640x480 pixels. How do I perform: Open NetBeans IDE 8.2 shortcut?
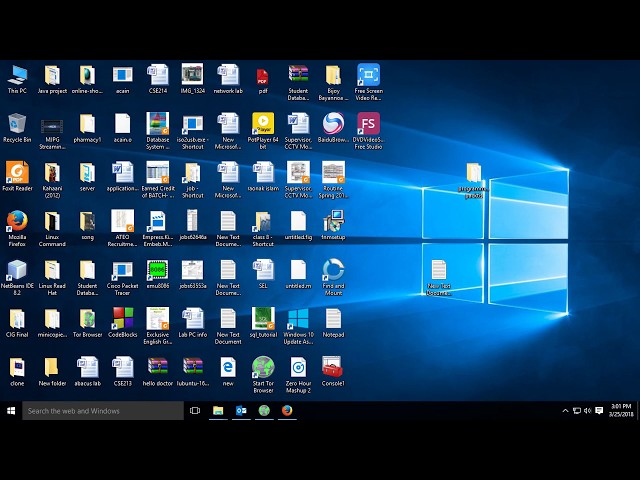click(x=17, y=270)
